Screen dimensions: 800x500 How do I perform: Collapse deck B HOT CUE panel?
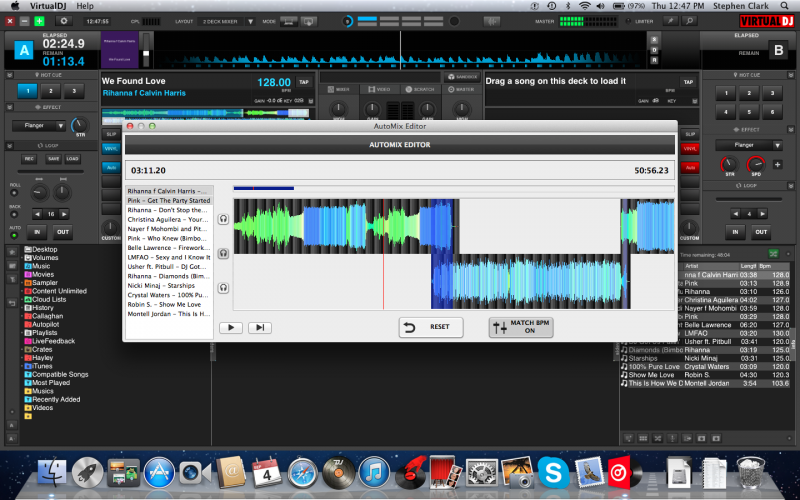(790, 75)
